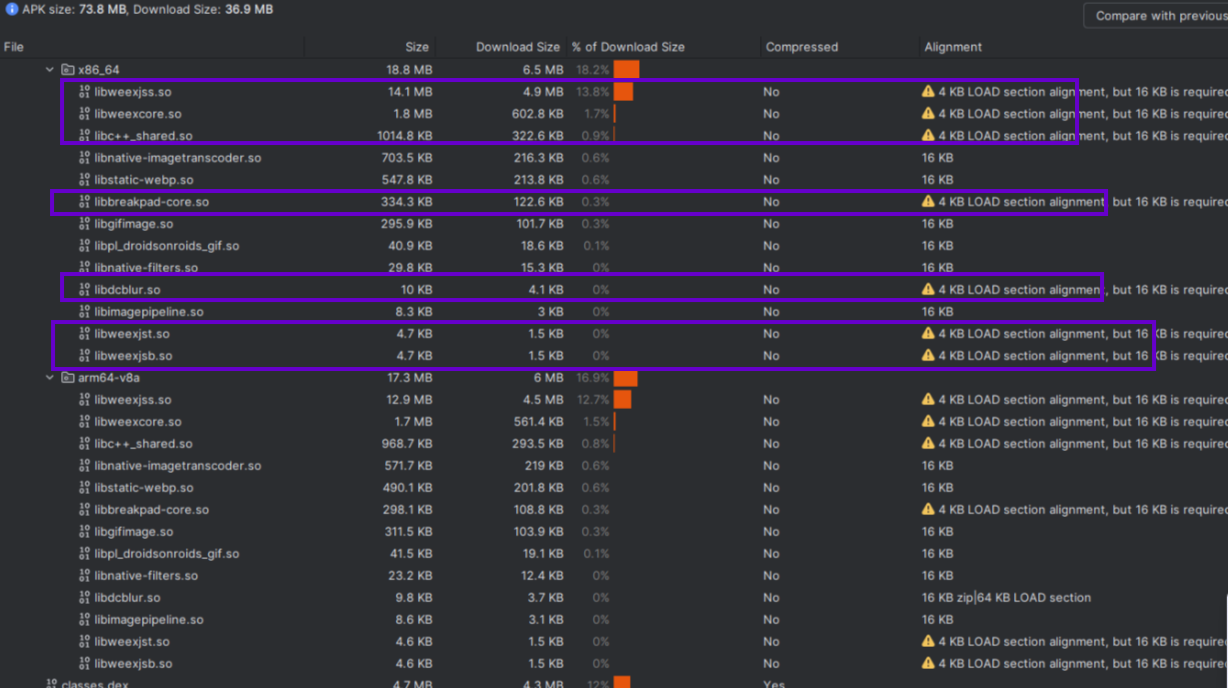Screen dimensions: 1228x688
Task: Click the warning icon for x86_64 libbreakpad-core.so
Action: pos(928,202)
